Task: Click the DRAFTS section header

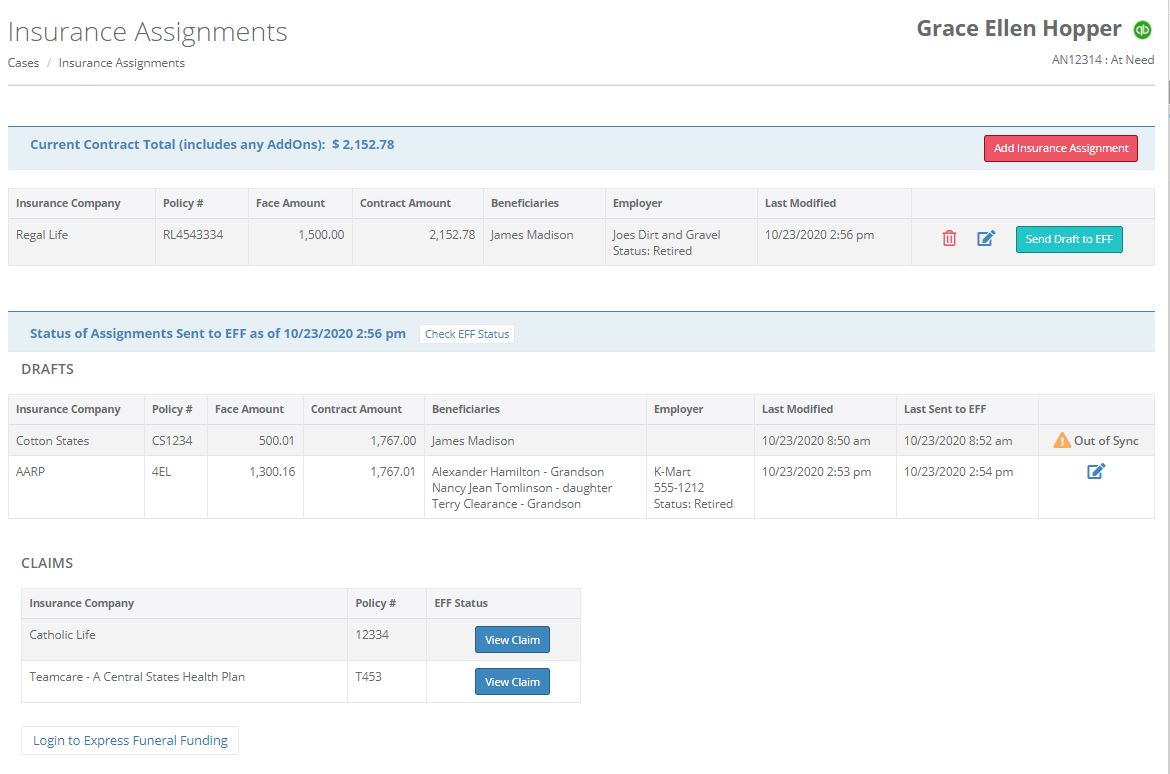Action: coord(46,369)
